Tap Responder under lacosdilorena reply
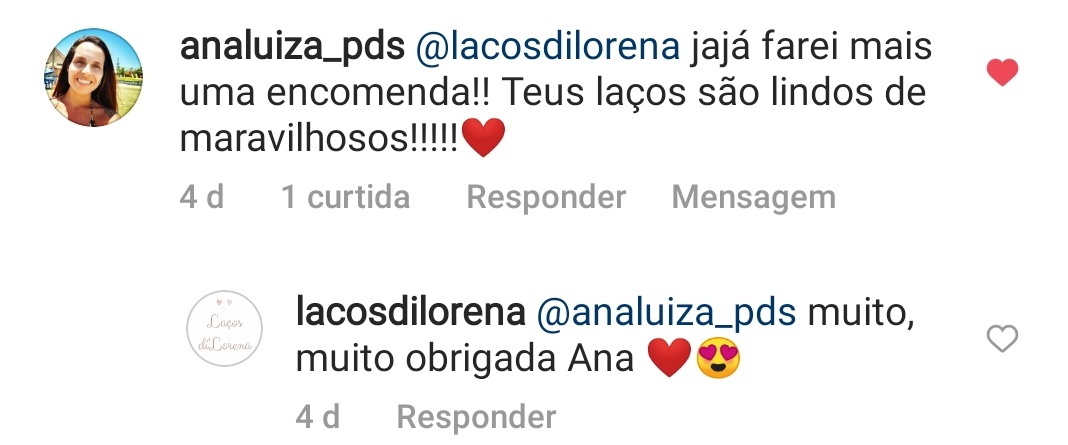 [x=476, y=416]
